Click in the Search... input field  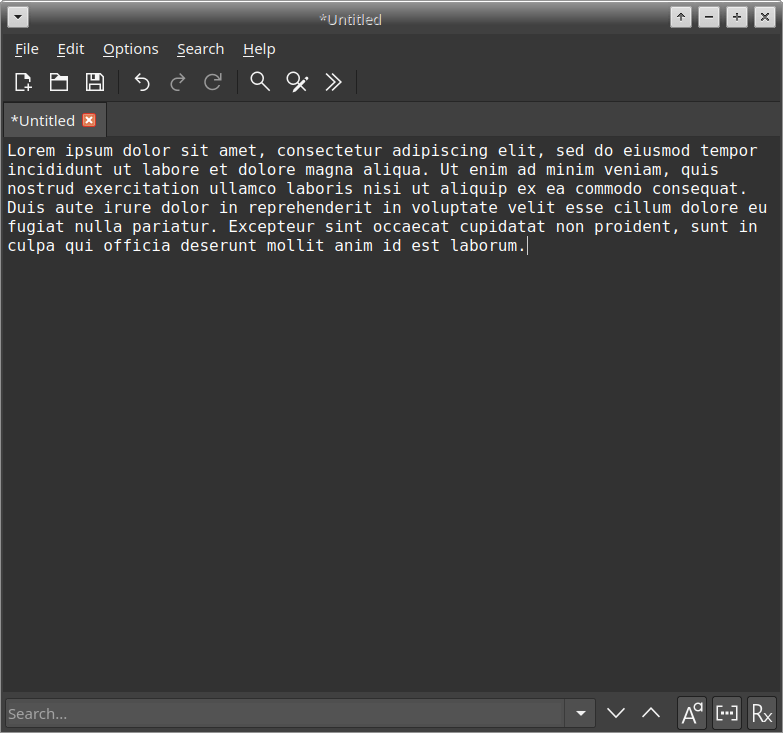point(285,714)
